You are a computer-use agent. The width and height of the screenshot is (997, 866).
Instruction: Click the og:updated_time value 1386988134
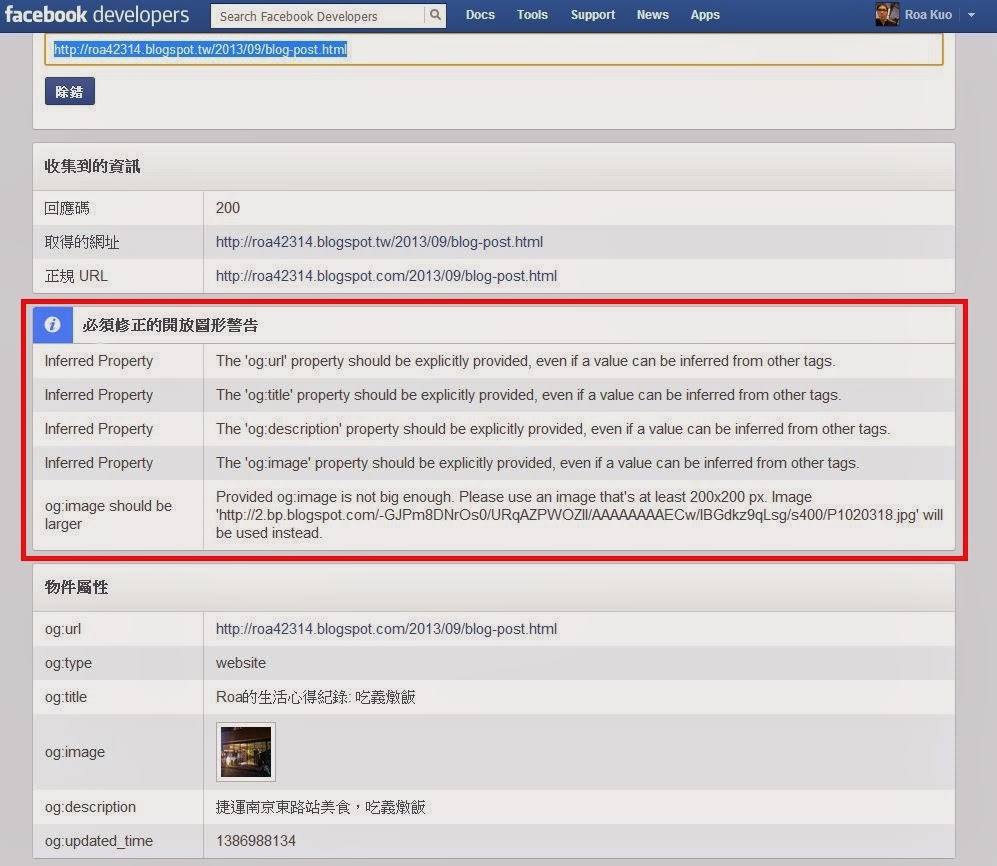256,841
